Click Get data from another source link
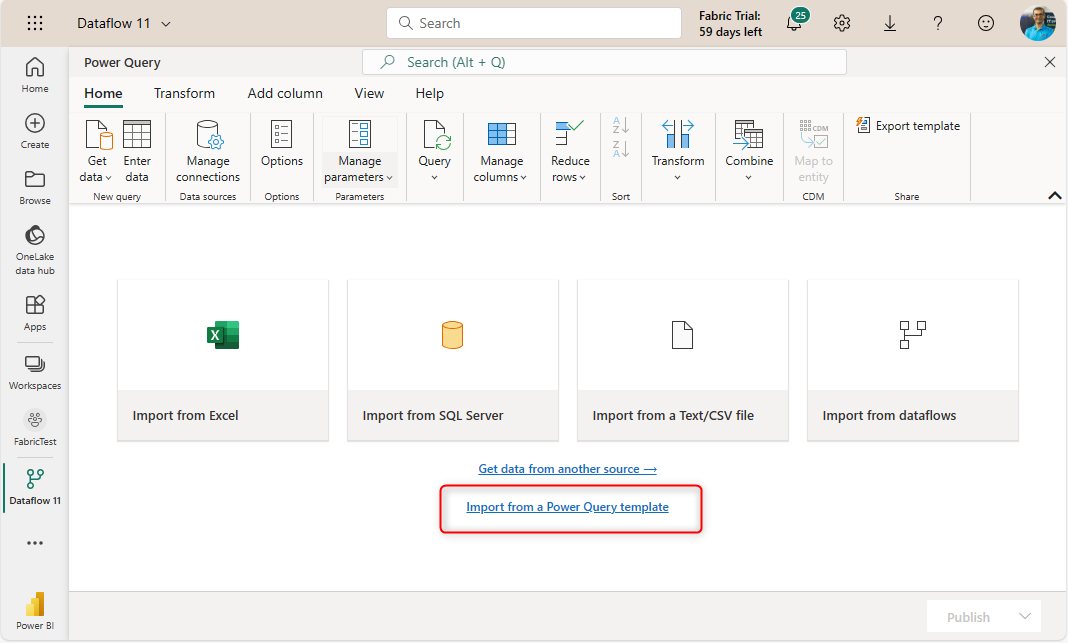The width and height of the screenshot is (1068, 643). (x=567, y=469)
